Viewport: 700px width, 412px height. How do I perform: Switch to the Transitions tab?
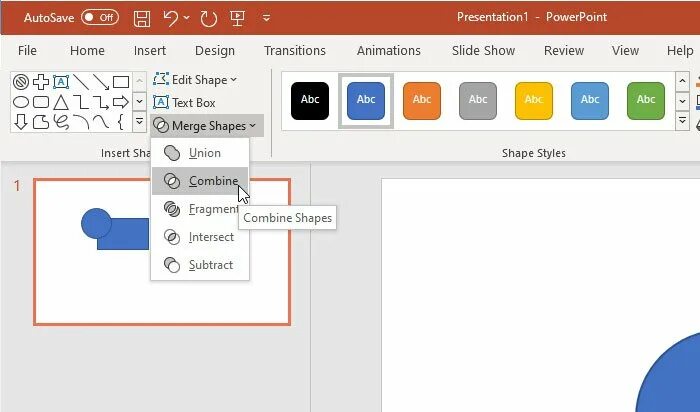[x=295, y=50]
